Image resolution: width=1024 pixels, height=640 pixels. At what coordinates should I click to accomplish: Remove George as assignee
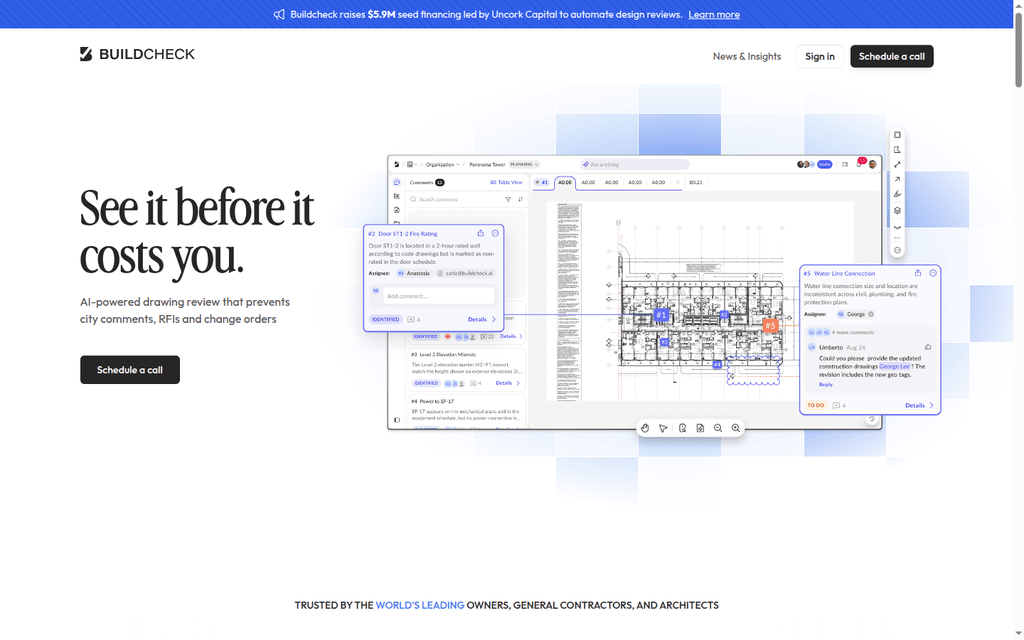point(871,314)
